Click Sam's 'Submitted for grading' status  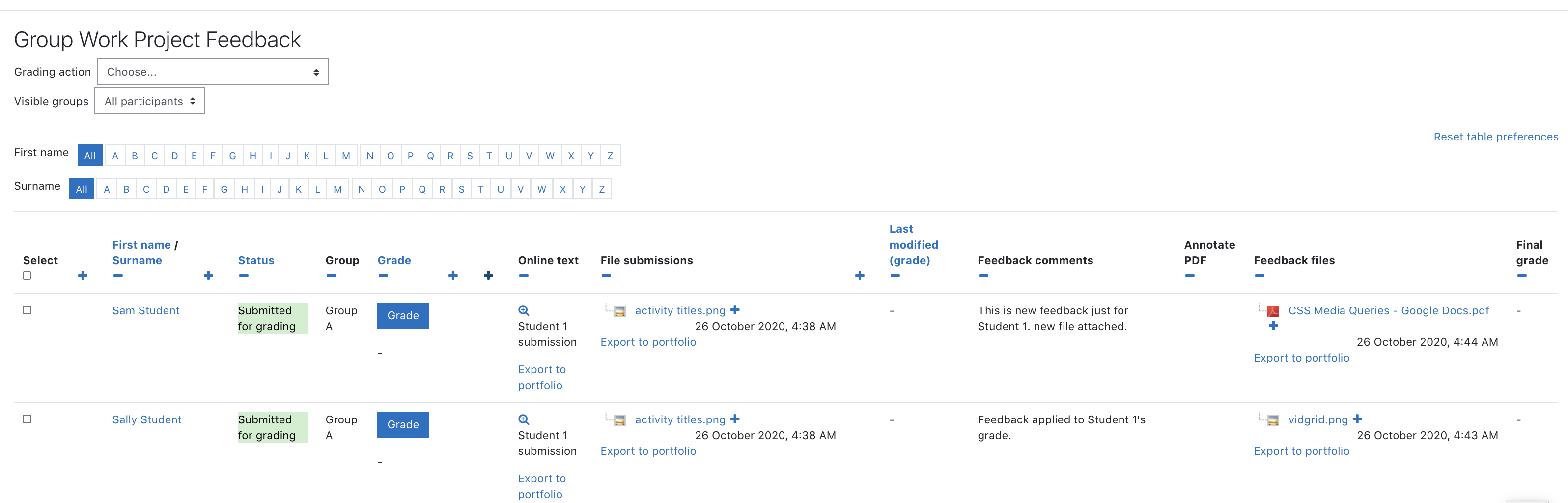pyautogui.click(x=272, y=318)
